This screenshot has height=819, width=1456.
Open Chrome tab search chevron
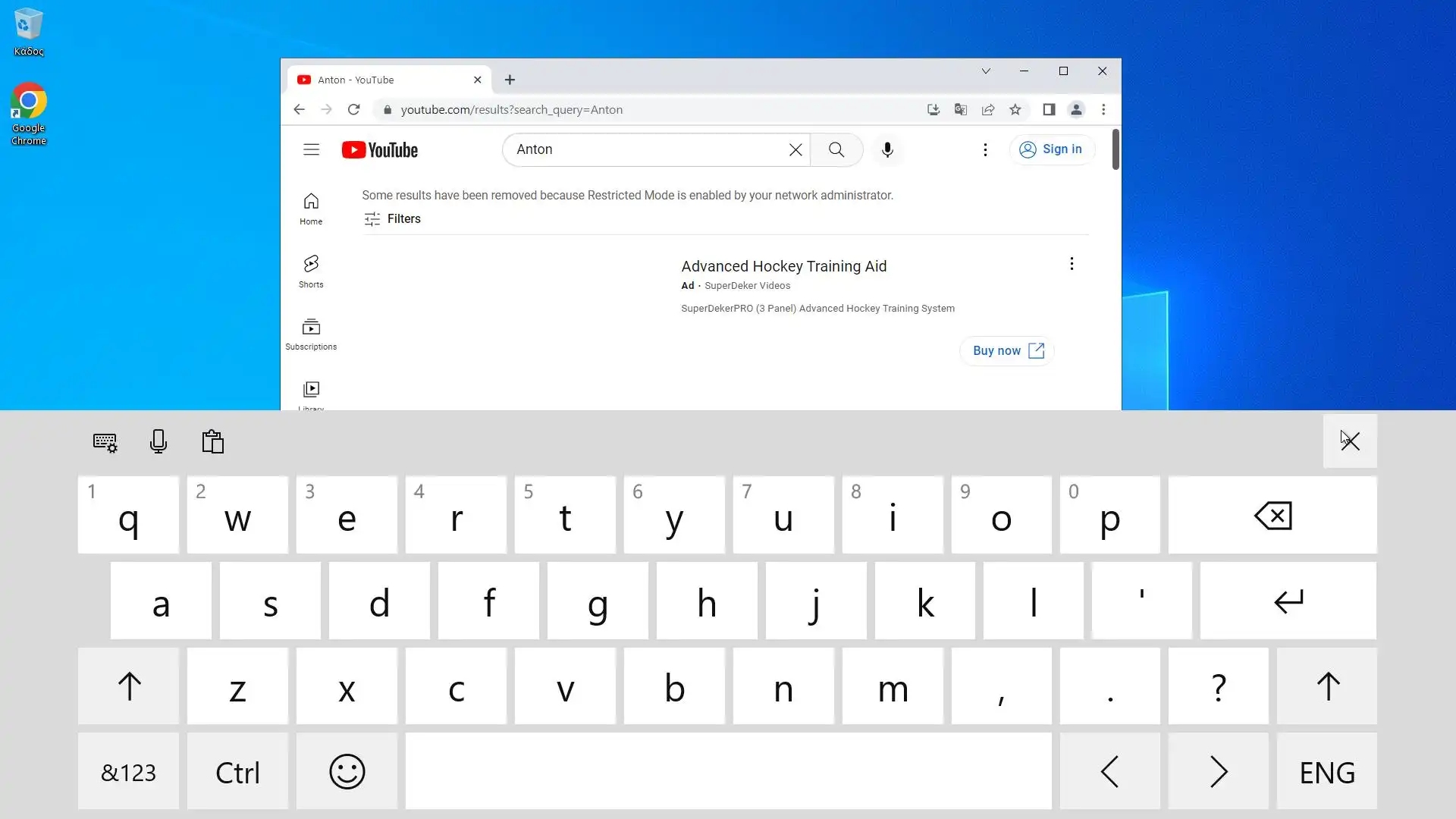pos(986,71)
